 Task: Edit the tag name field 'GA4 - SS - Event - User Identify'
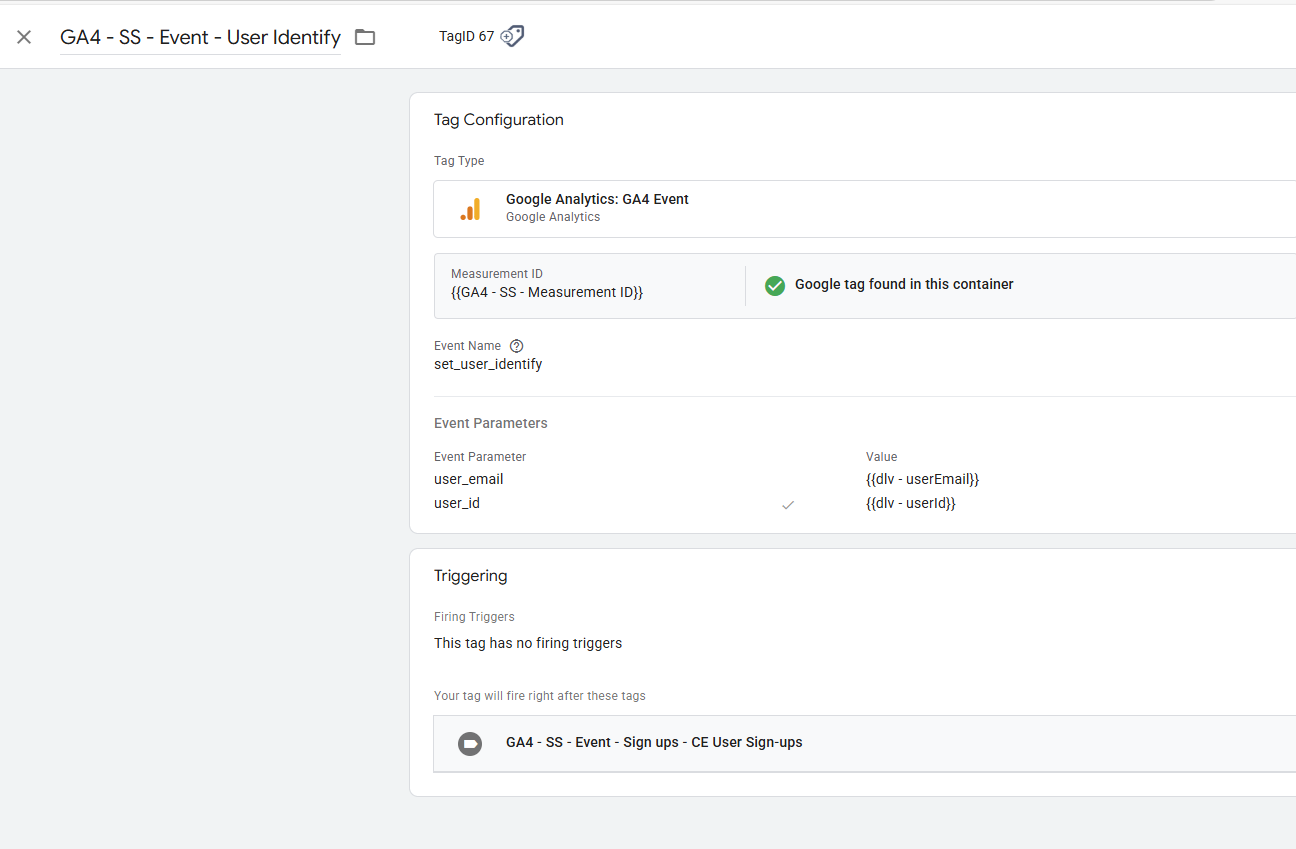pos(200,38)
